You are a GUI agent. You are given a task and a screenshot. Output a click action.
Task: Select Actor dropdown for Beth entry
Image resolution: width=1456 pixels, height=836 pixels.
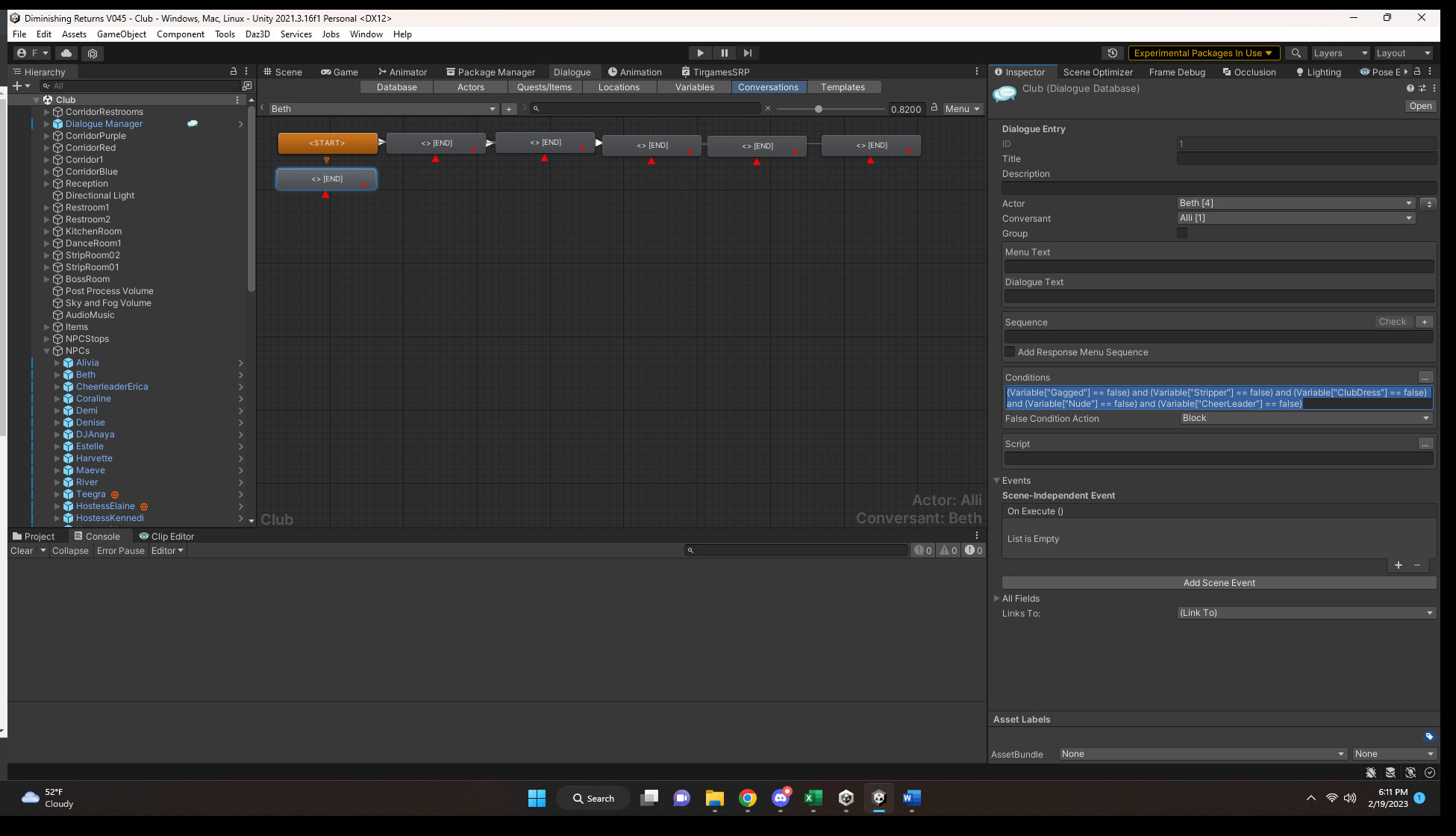(1293, 203)
